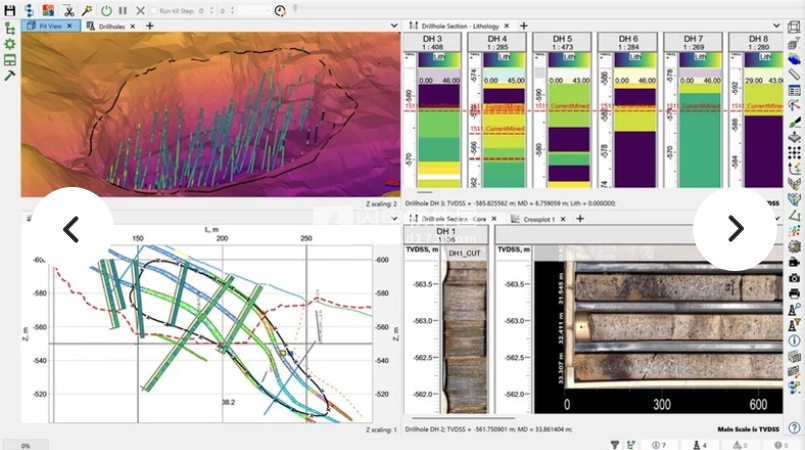
Task: Click the printer icon
Action: [794, 294]
